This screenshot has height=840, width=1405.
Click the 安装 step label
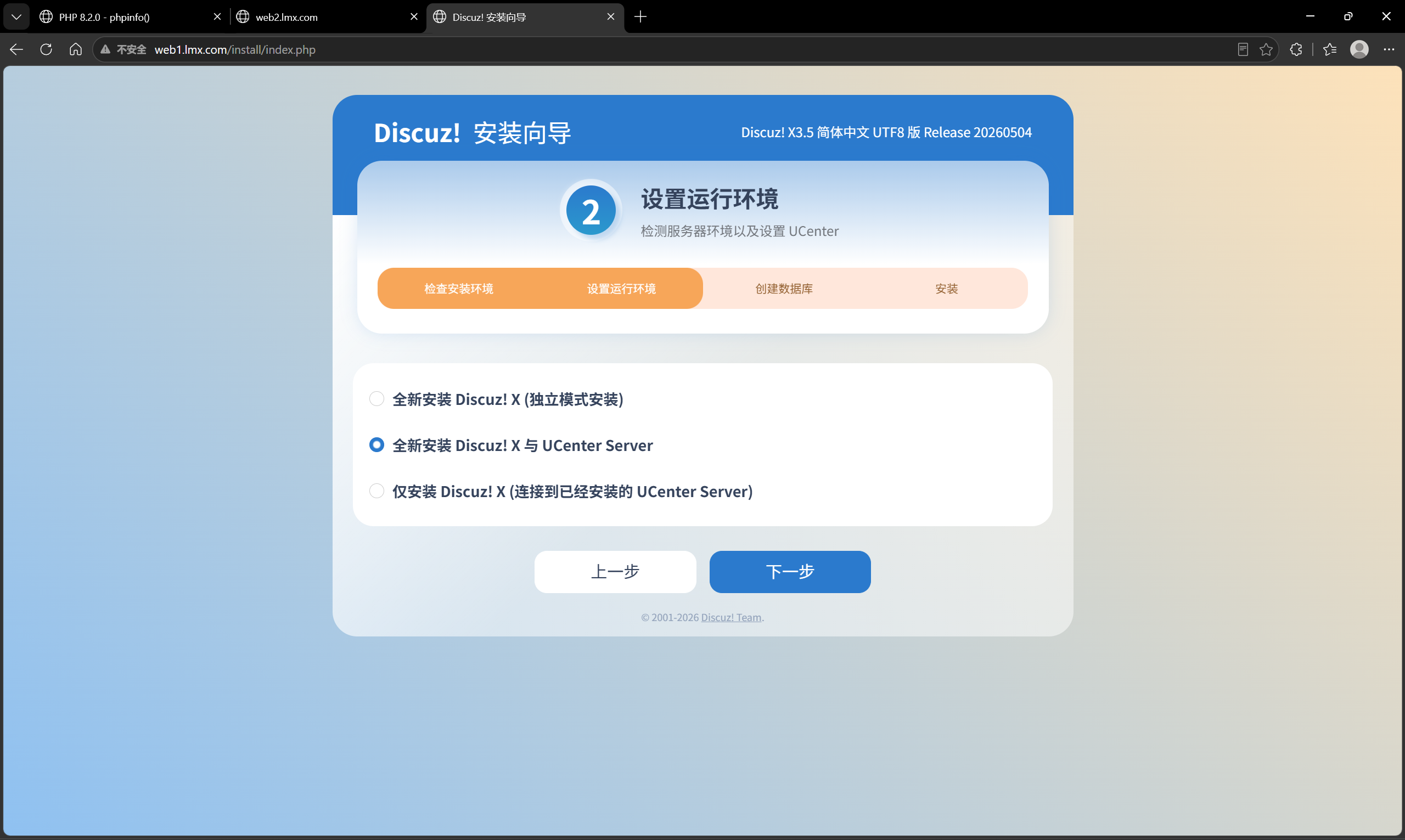[x=946, y=288]
